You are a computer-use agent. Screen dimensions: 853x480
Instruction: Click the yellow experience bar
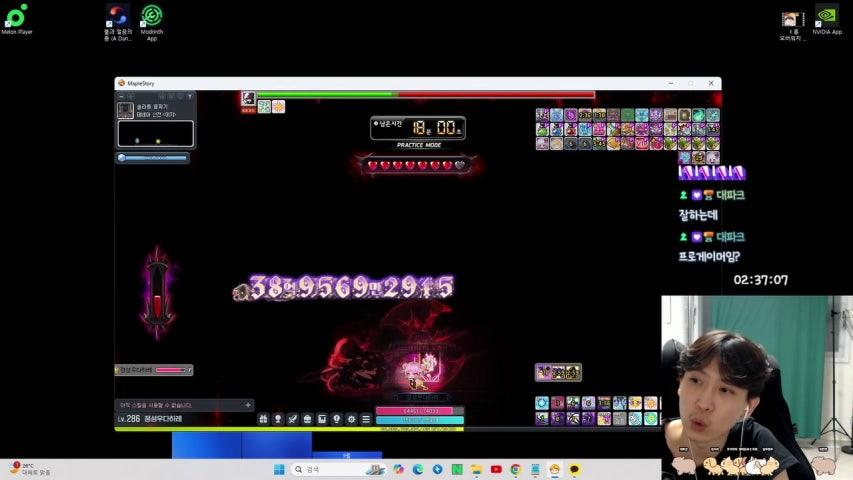click(x=289, y=429)
